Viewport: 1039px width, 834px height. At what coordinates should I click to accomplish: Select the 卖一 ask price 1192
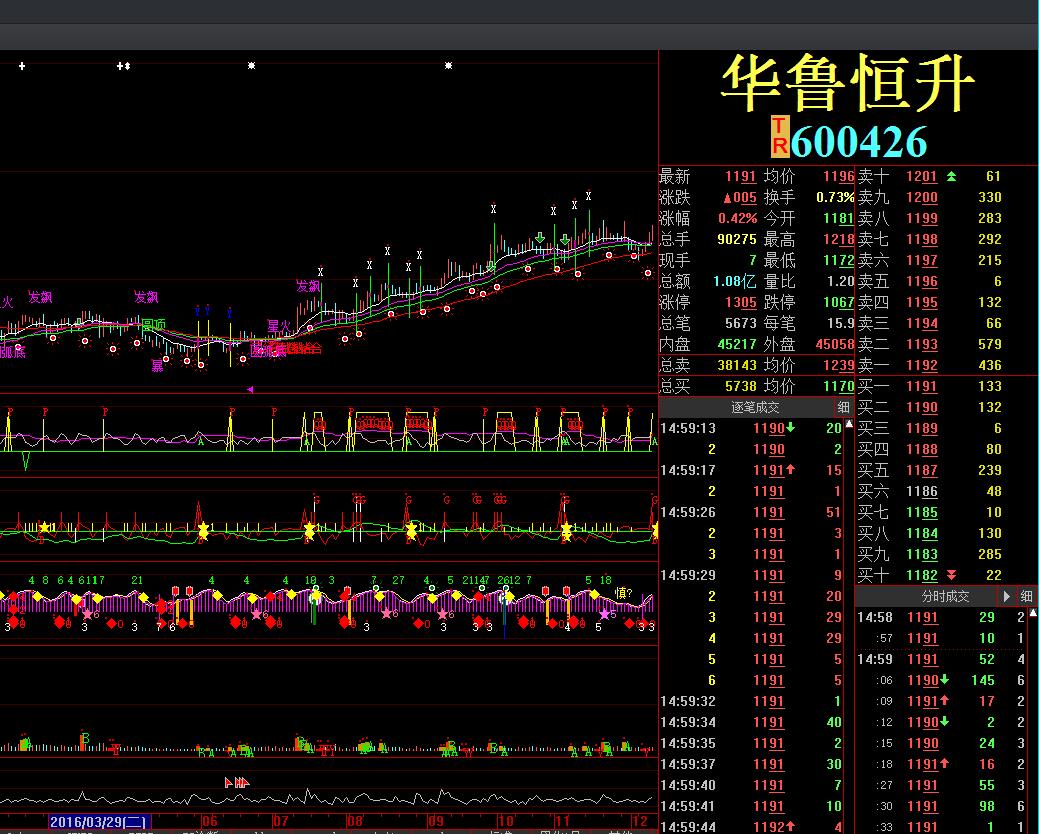(x=922, y=365)
